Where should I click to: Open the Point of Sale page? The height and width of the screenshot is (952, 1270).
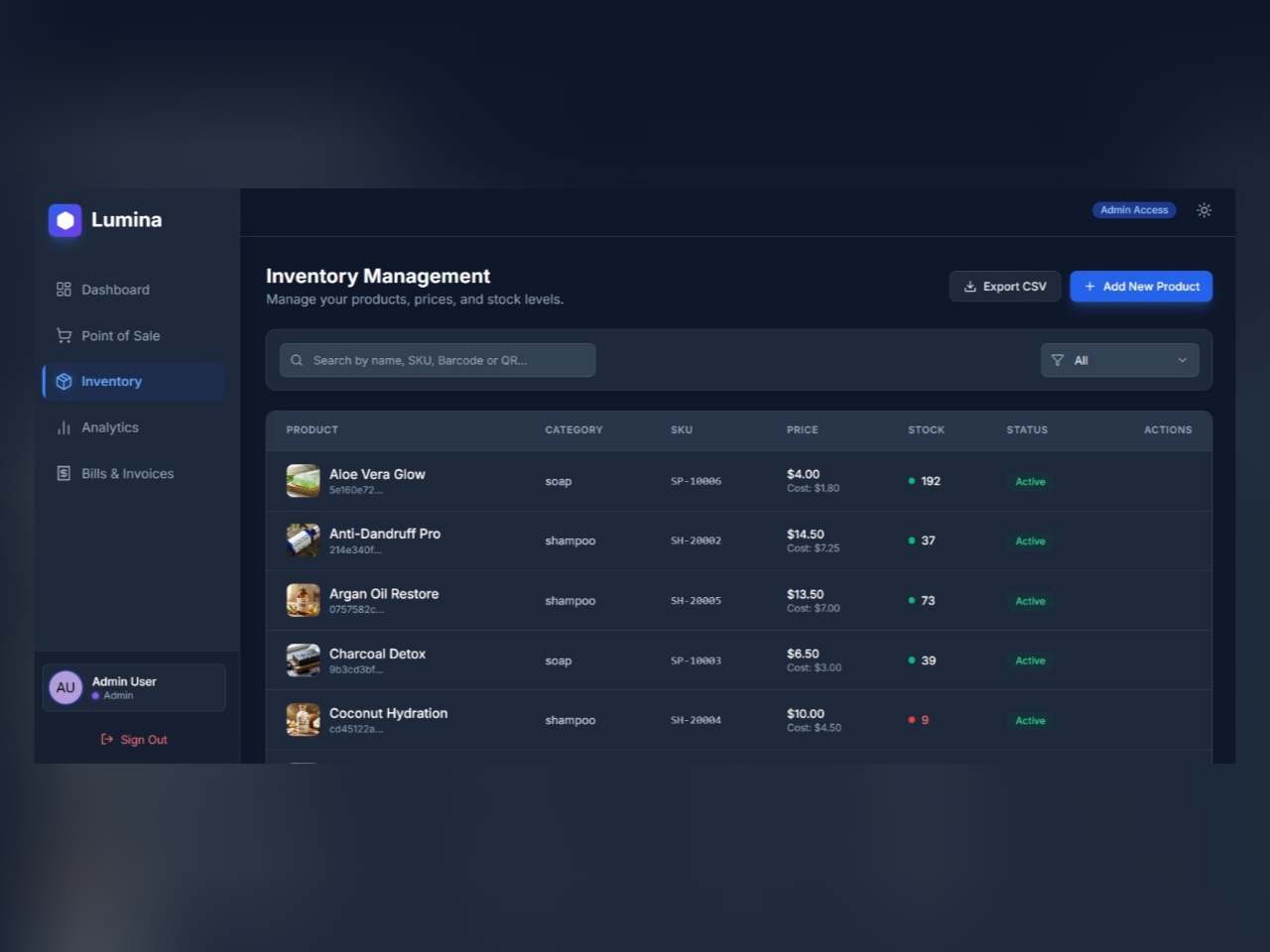(120, 336)
